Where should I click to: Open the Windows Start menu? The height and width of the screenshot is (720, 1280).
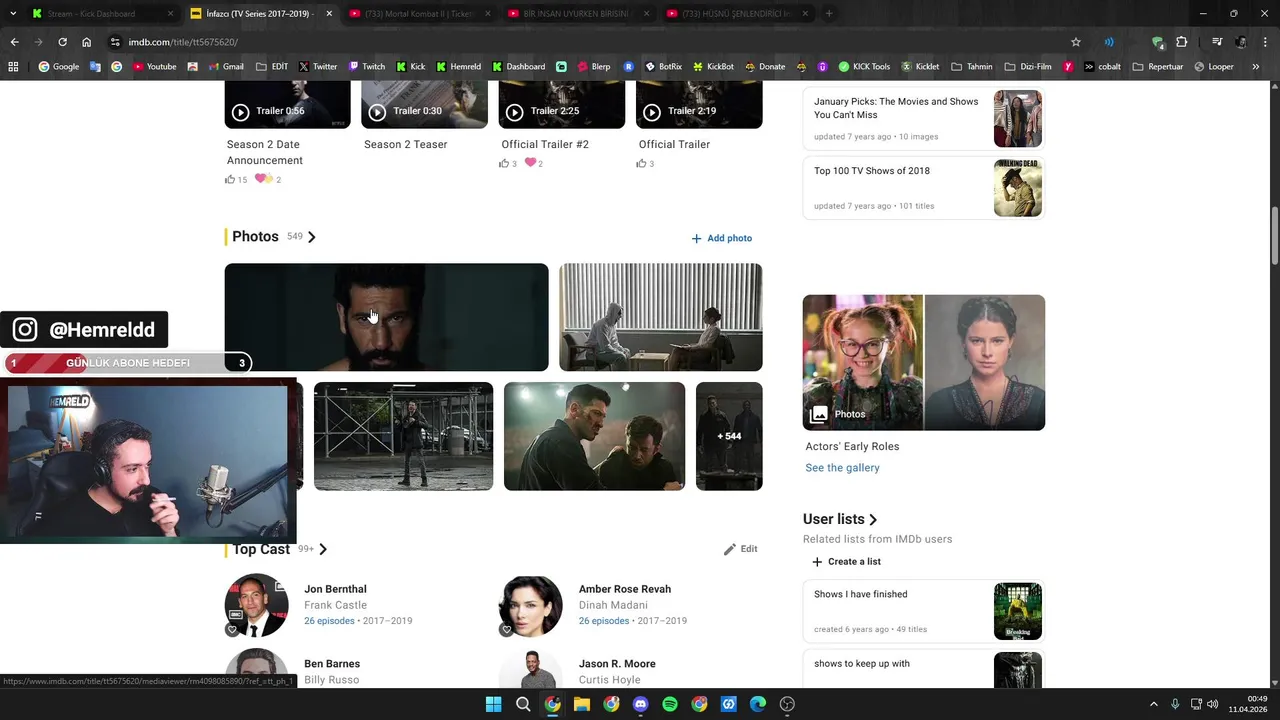coord(493,704)
